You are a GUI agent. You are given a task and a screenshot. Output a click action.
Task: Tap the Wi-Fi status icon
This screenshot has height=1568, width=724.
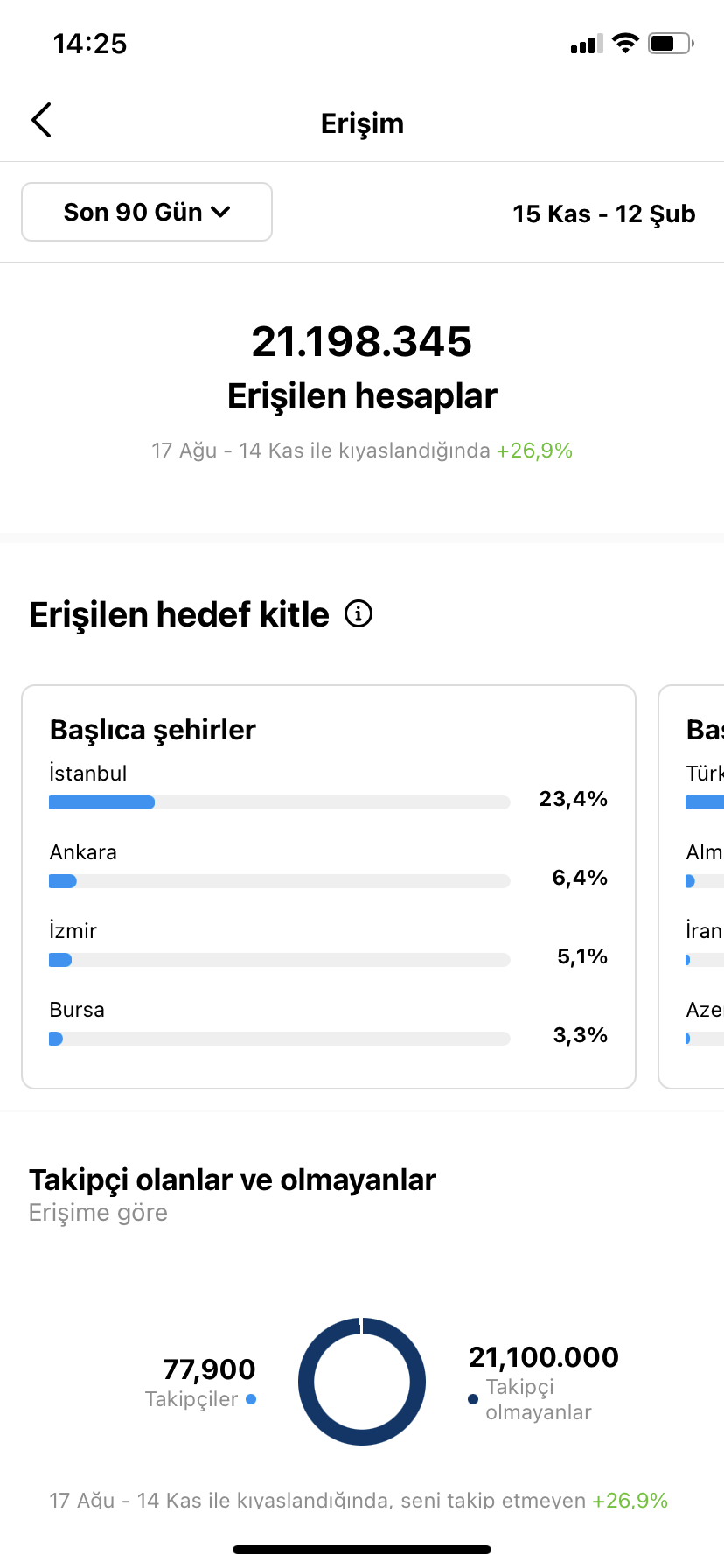point(625,43)
